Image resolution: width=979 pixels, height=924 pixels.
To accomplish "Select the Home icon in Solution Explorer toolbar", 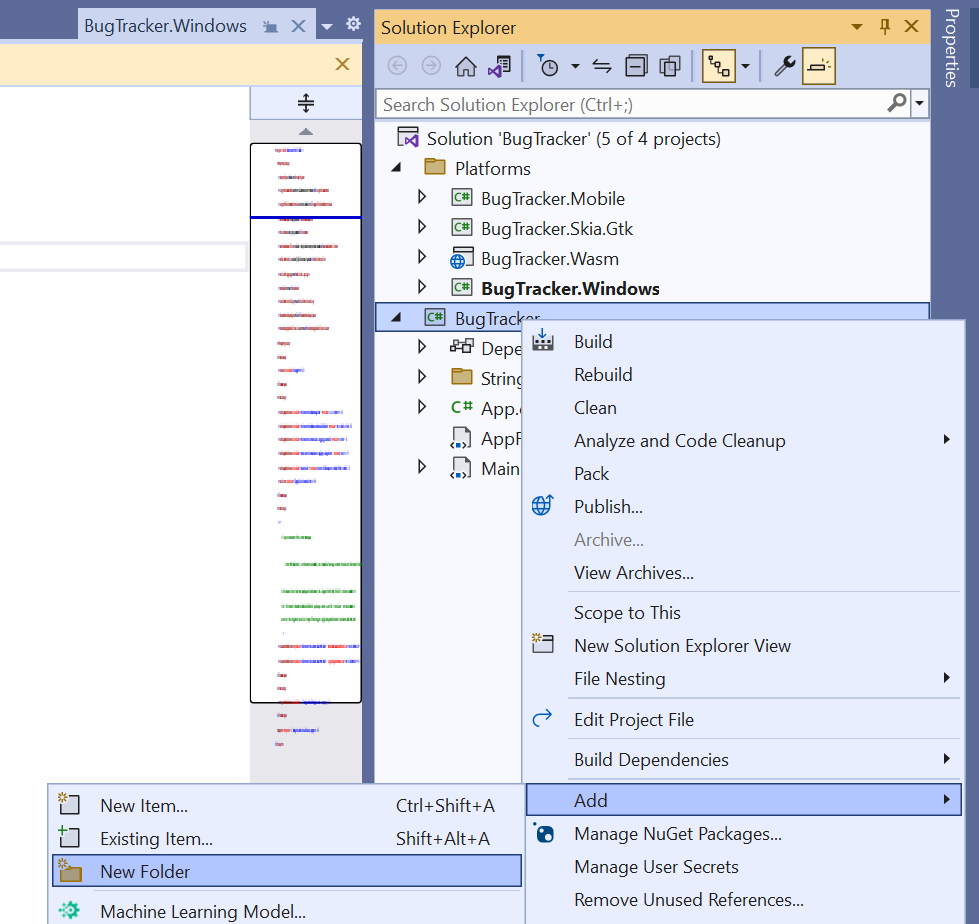I will point(465,65).
